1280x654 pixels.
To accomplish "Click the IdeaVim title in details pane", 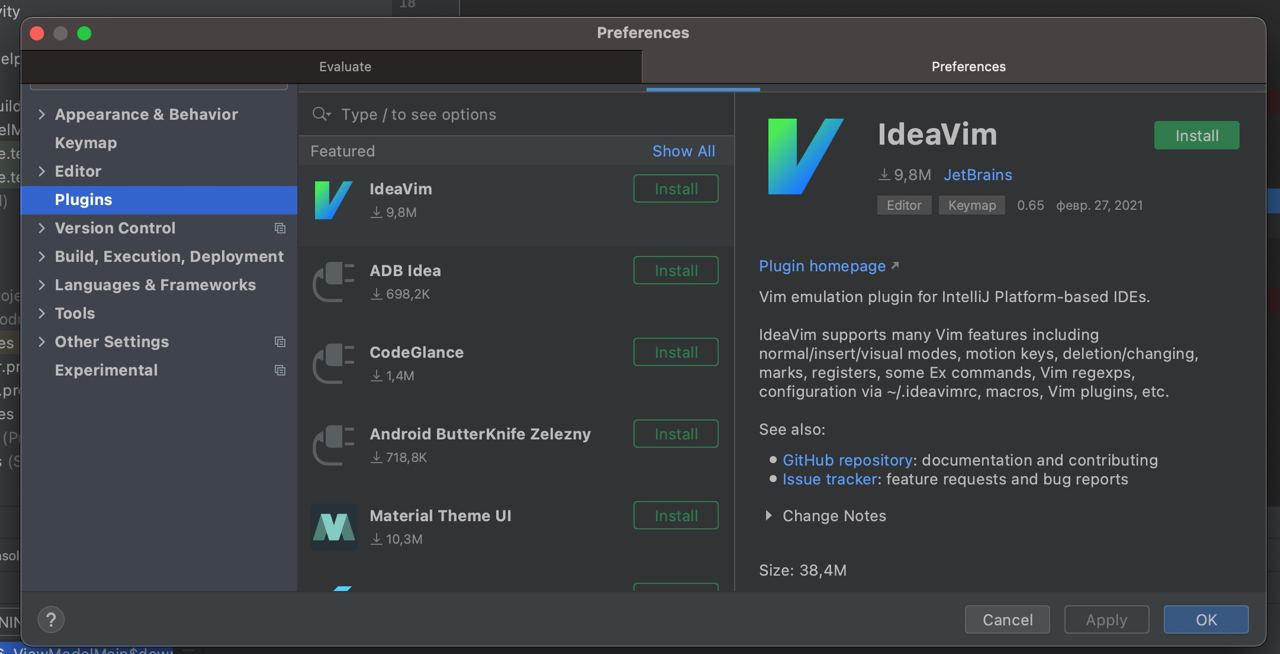I will 937,135.
